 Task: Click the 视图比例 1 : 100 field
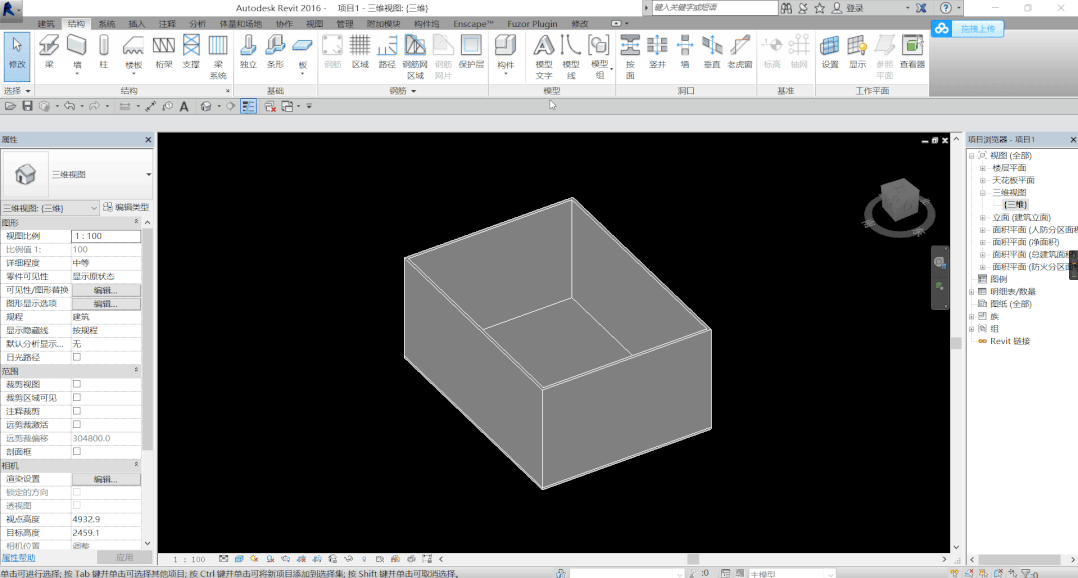pyautogui.click(x=106, y=236)
